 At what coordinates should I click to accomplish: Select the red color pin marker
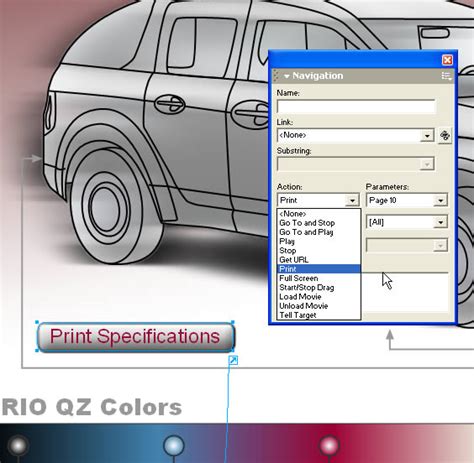click(329, 445)
